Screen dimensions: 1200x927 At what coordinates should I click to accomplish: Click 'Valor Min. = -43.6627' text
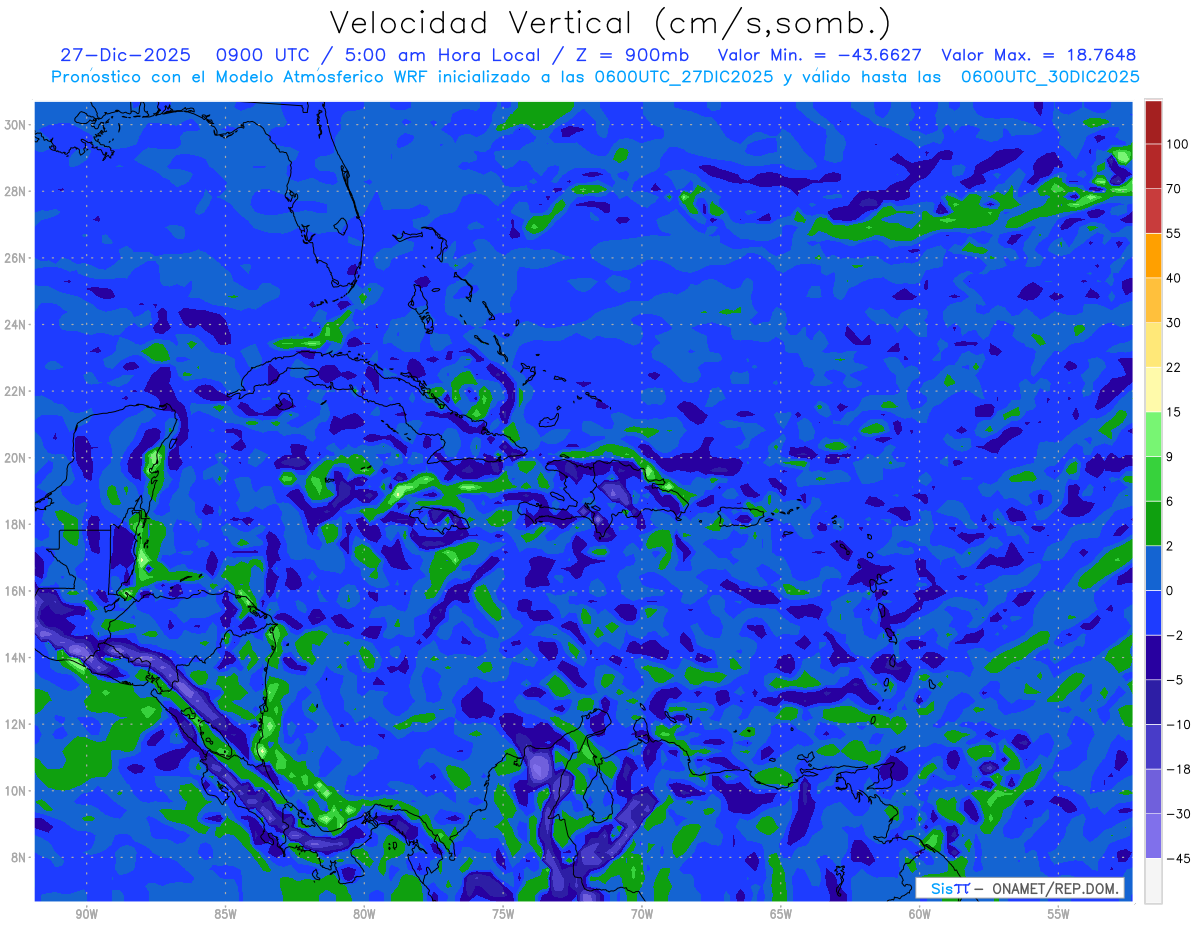(820, 55)
